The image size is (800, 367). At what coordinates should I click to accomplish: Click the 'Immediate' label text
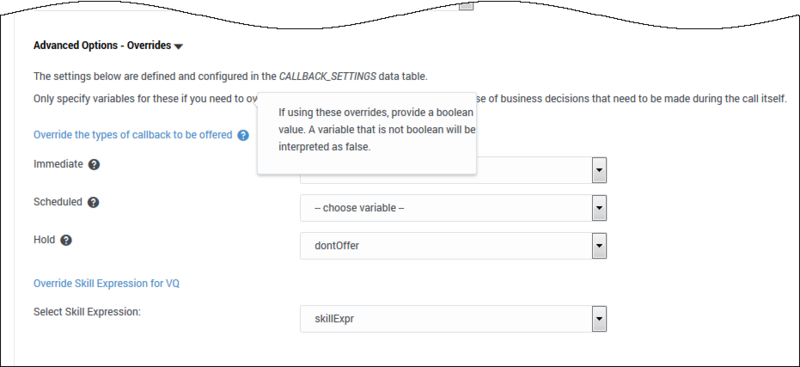pos(58,164)
